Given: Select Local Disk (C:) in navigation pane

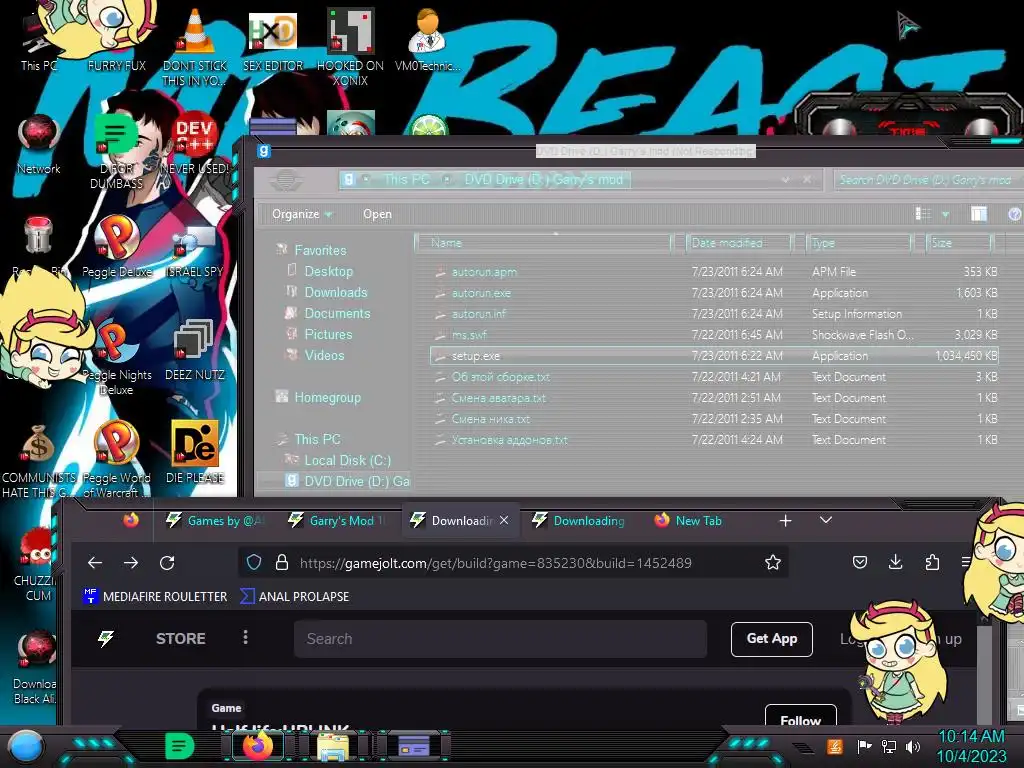Looking at the screenshot, I should 347,460.
